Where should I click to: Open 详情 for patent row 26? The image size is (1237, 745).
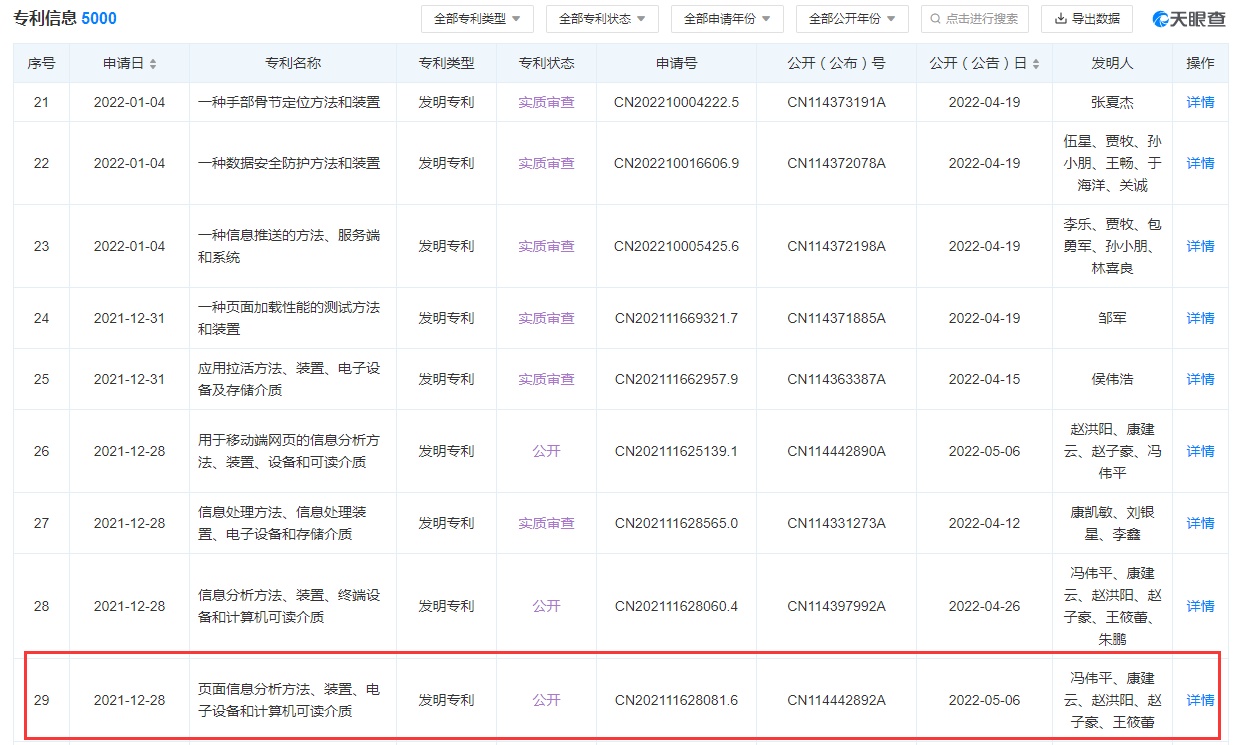point(1200,451)
